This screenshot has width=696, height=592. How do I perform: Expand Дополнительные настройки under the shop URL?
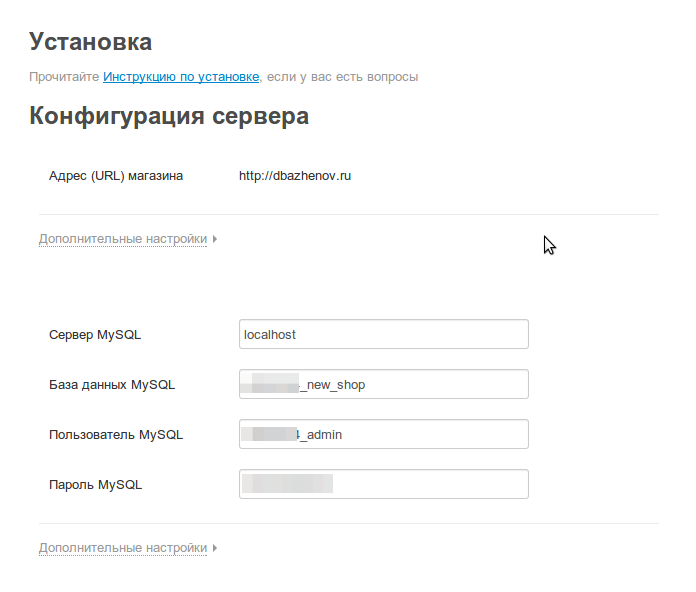click(x=122, y=239)
